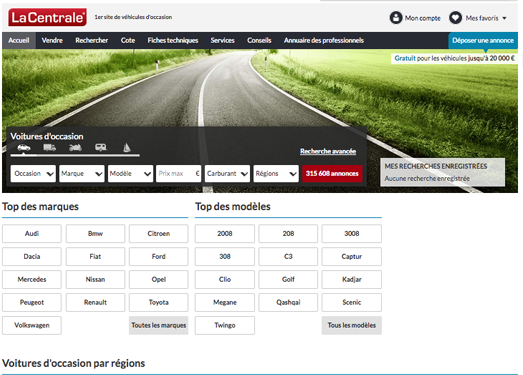This screenshot has height=375, width=523.
Task: Select the Mercedes brand button
Action: (32, 280)
